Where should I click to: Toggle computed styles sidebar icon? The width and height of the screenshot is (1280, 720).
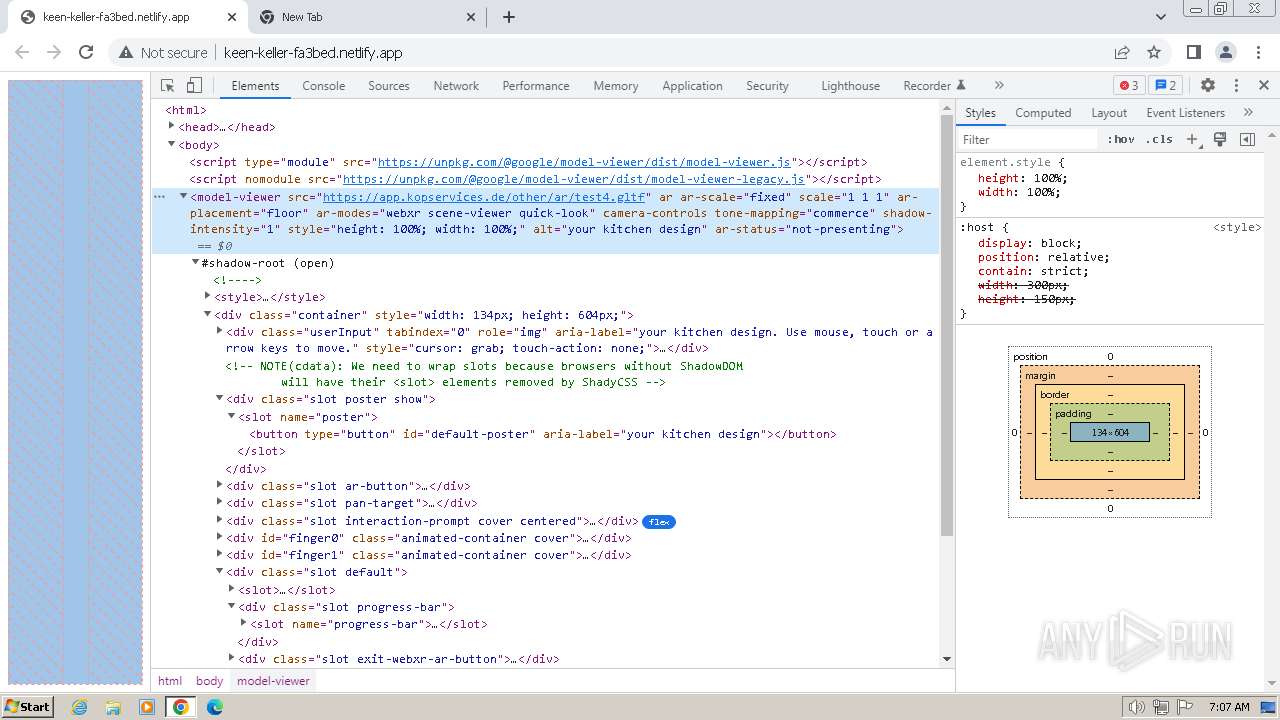[x=1247, y=140]
